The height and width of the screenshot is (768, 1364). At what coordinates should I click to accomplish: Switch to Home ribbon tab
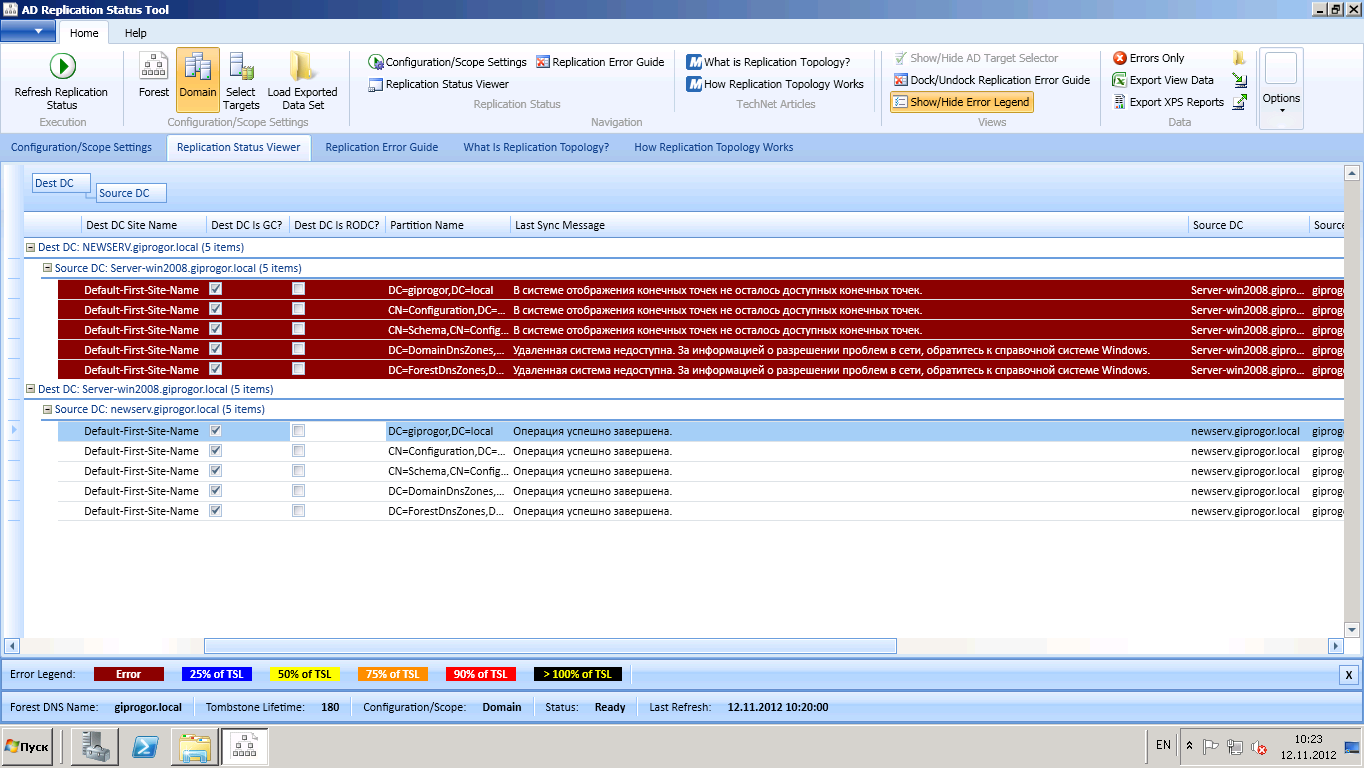coord(84,33)
